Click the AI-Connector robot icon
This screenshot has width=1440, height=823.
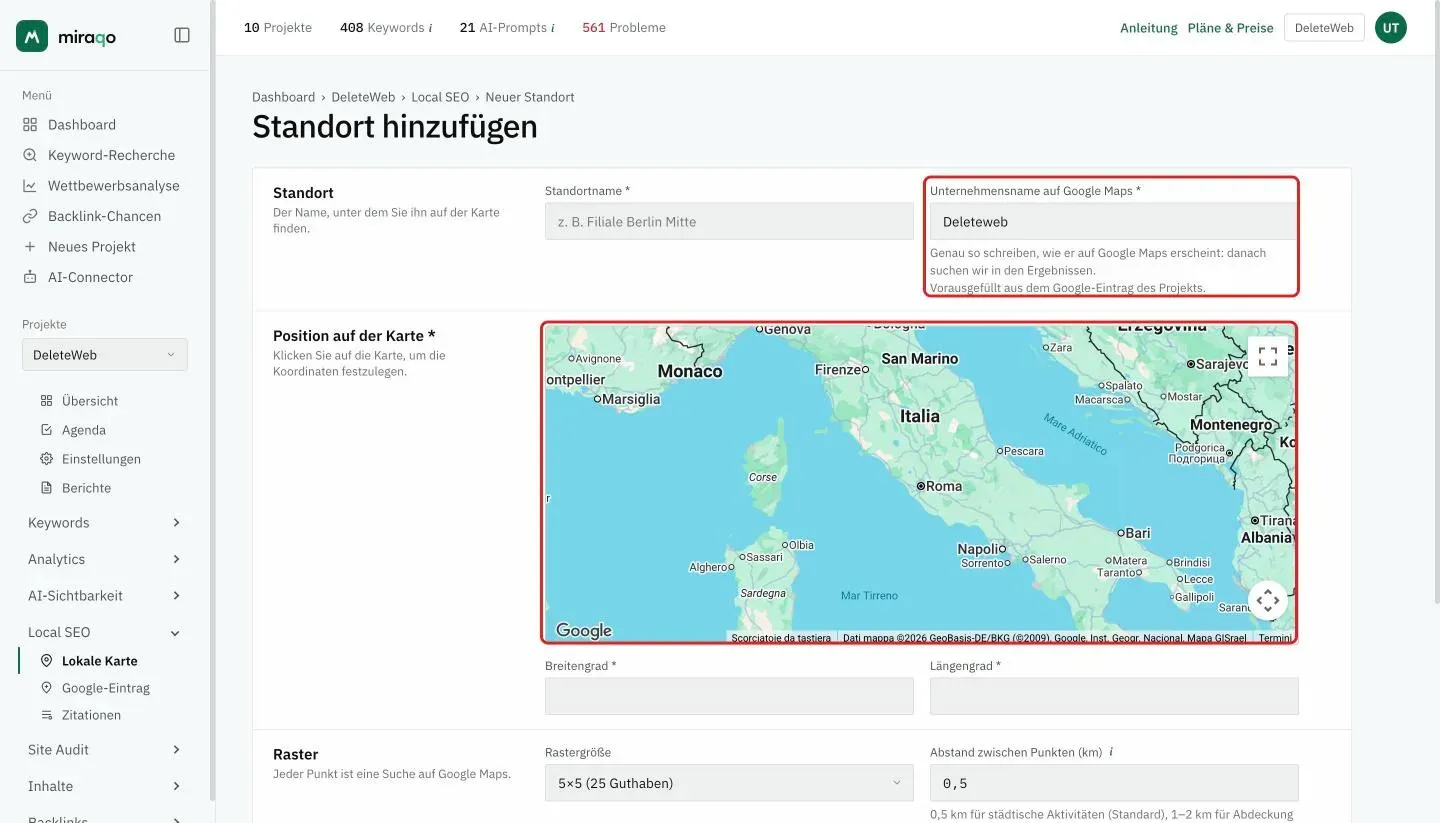pyautogui.click(x=30, y=277)
